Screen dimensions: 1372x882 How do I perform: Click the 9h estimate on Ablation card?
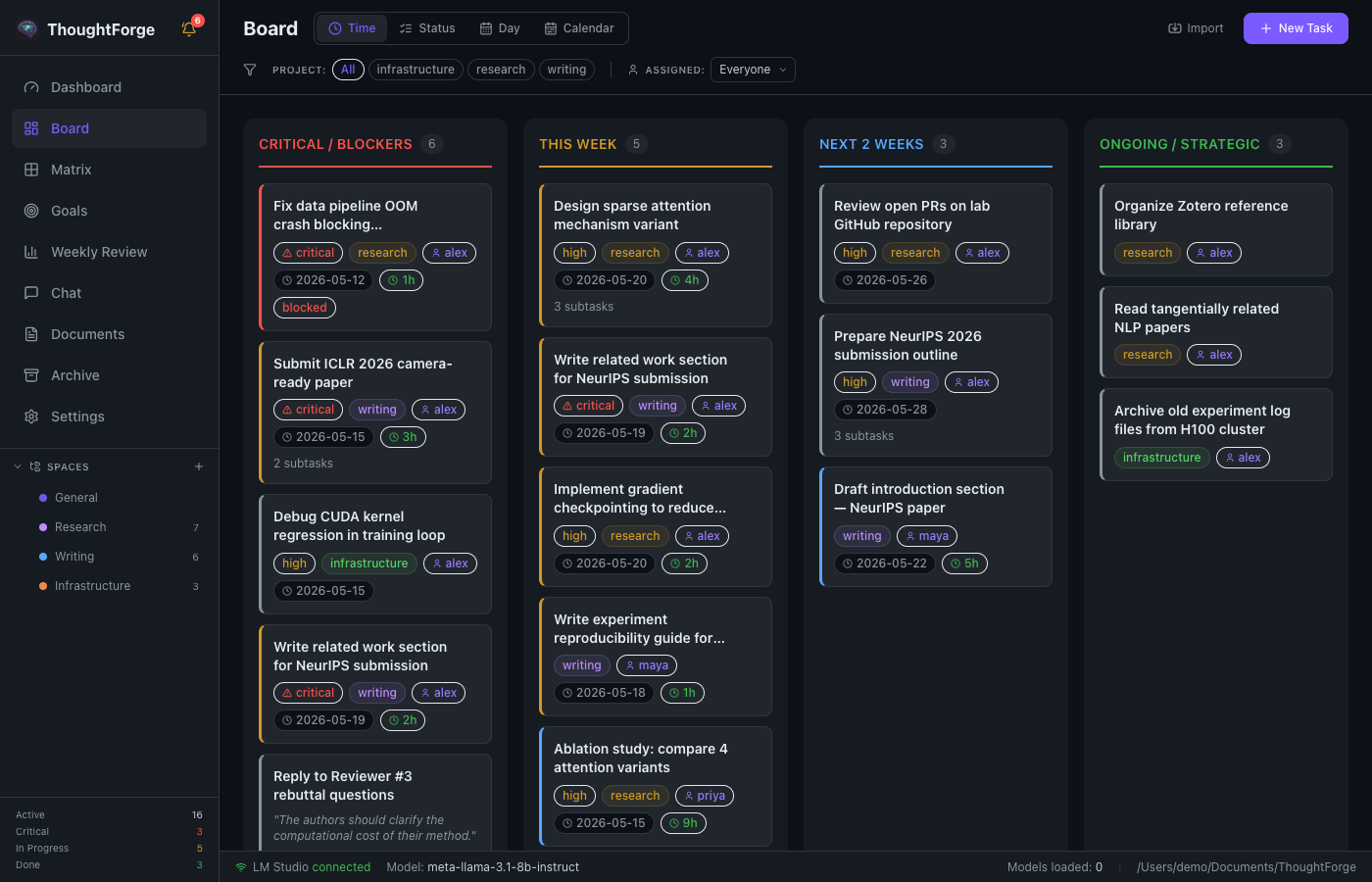pos(684,823)
